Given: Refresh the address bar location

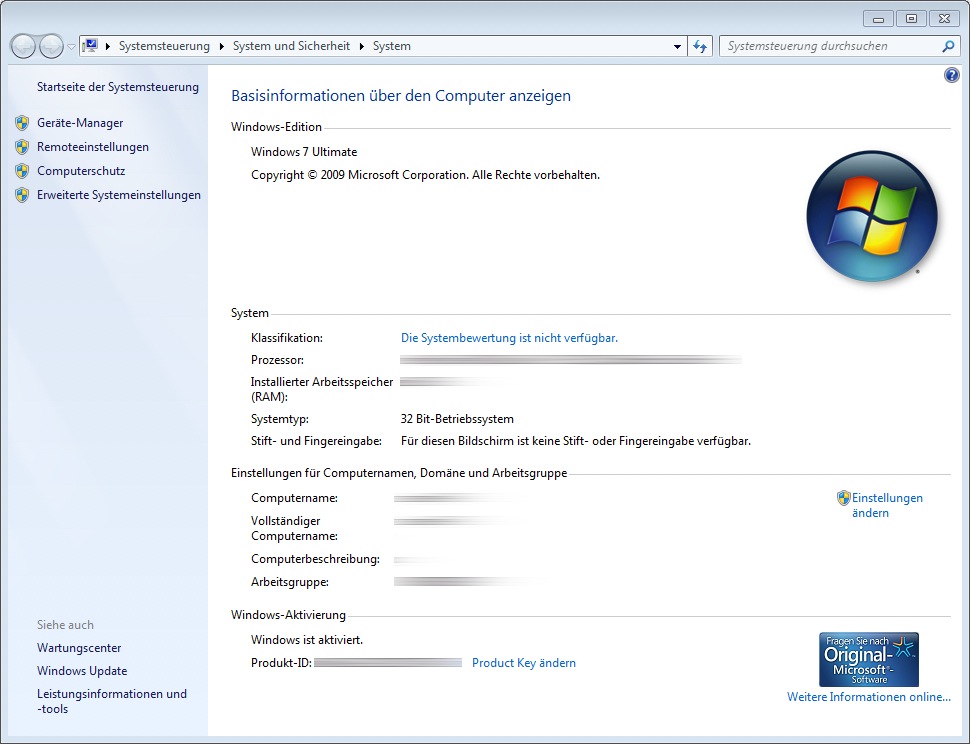Looking at the screenshot, I should click(x=700, y=46).
